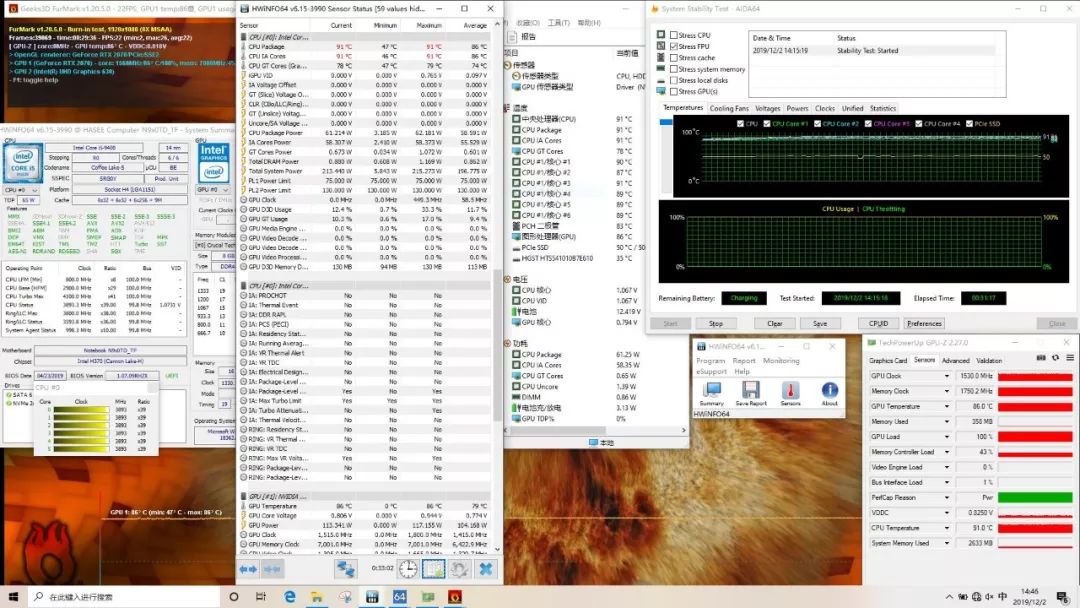Switch to AIDA64 app via taskbar 64 icon
Screen dimensions: 1080x608
[399, 596]
